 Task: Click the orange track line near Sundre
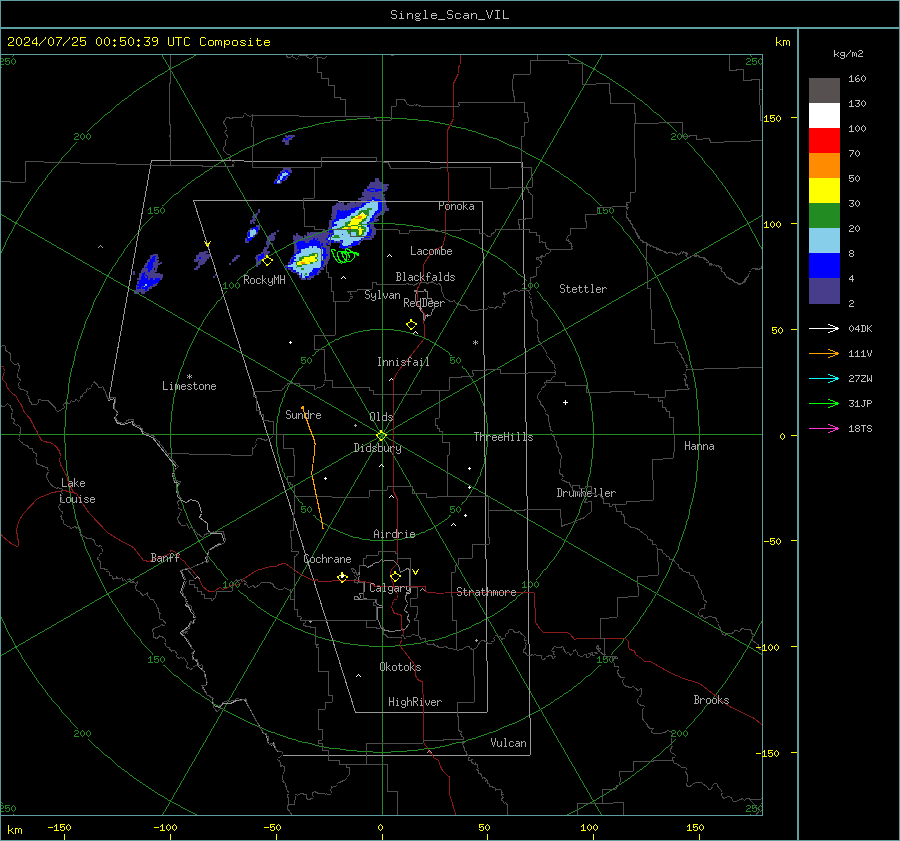click(x=313, y=467)
